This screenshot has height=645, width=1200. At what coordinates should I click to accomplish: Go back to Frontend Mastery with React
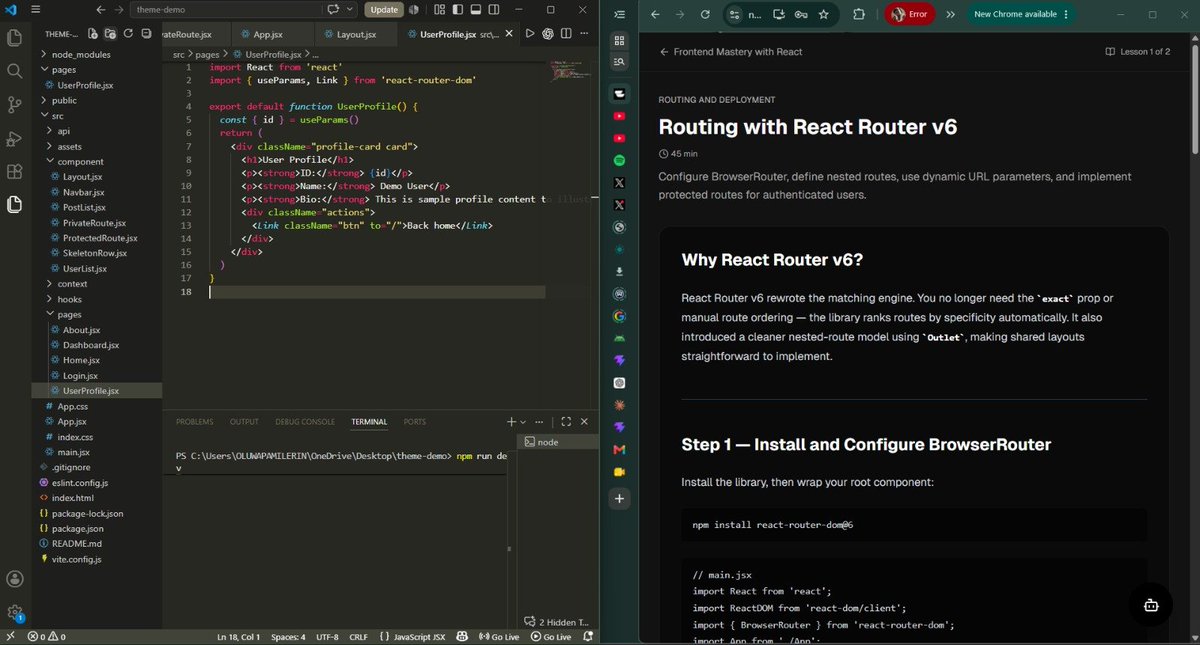coord(731,51)
